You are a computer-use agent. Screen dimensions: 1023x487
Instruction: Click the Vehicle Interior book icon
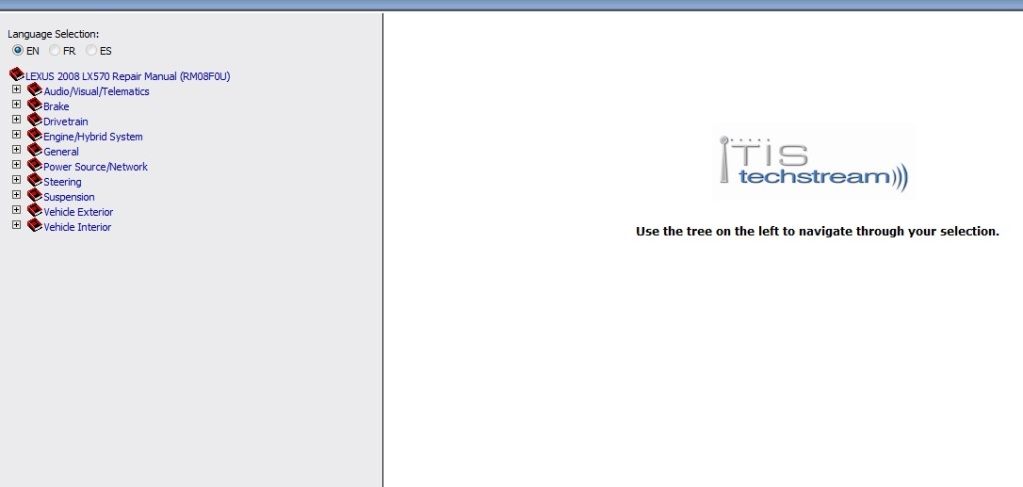pyautogui.click(x=35, y=225)
